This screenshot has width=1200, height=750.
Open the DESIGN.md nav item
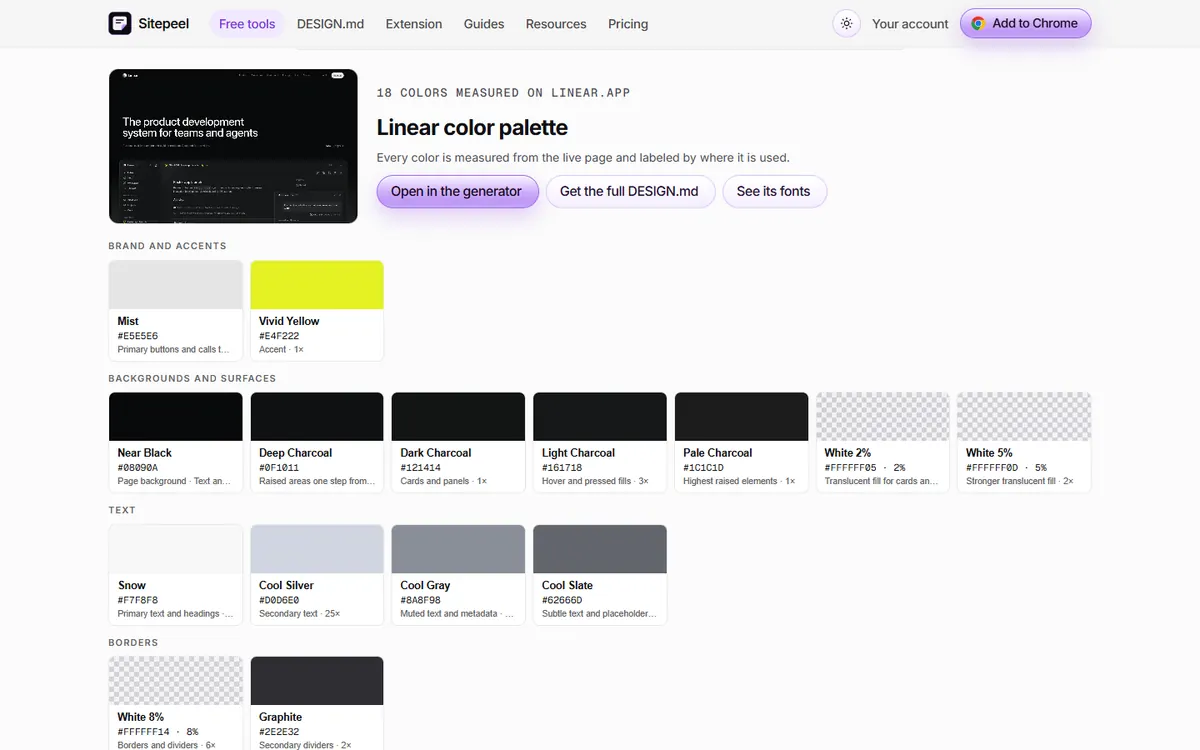(x=330, y=24)
